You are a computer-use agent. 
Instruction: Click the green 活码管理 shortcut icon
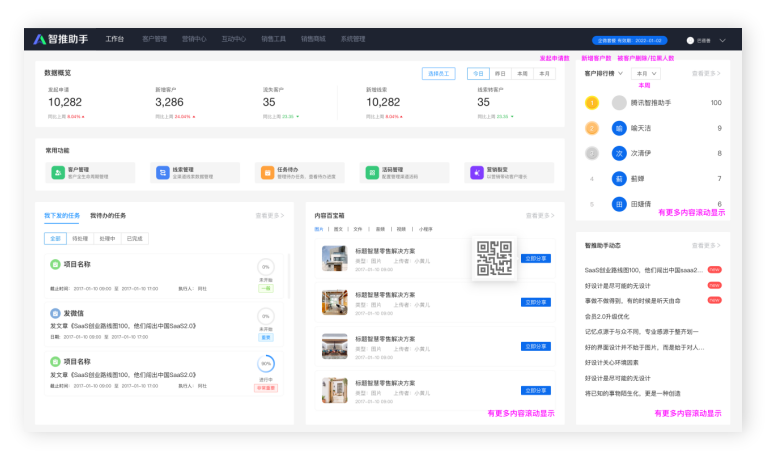click(372, 173)
